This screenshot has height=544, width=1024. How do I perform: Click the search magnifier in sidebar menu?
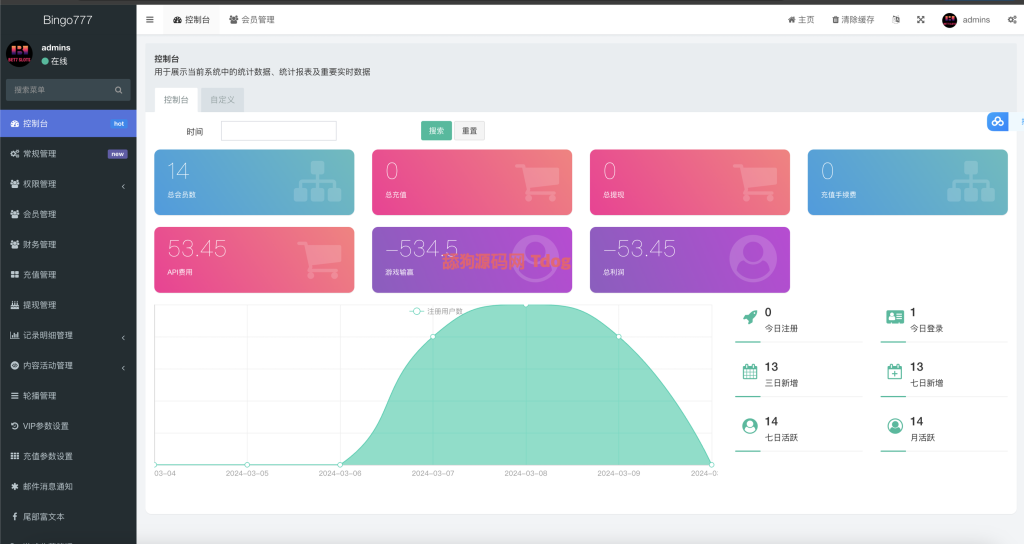coord(119,90)
